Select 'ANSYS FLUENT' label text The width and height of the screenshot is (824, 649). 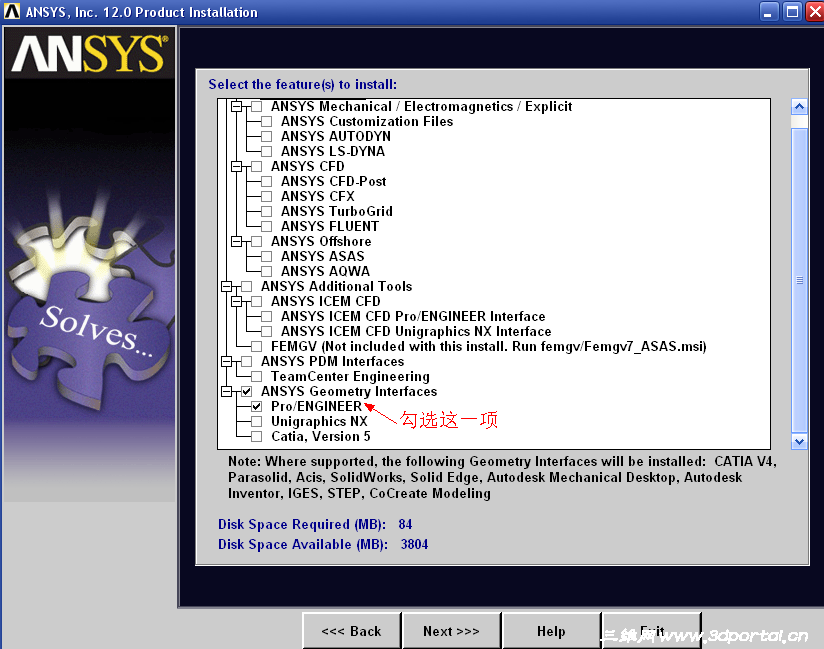329,226
